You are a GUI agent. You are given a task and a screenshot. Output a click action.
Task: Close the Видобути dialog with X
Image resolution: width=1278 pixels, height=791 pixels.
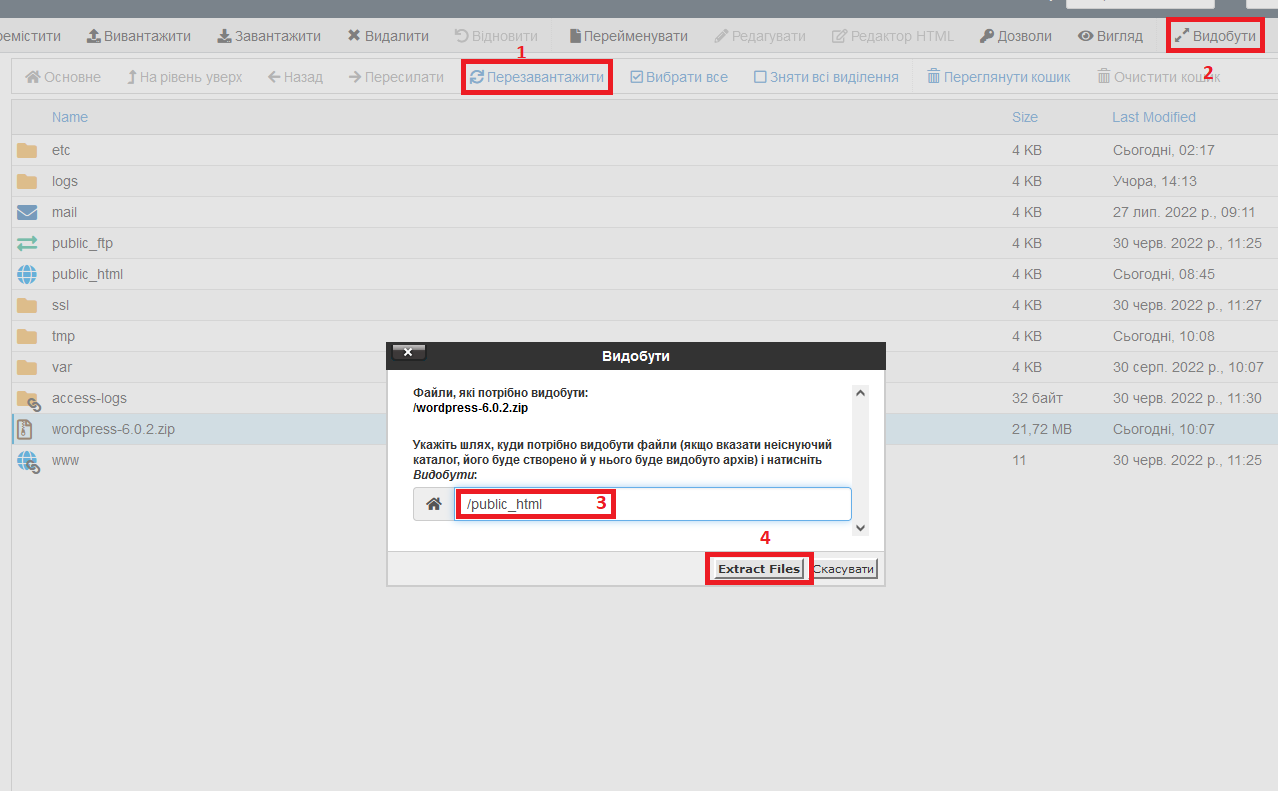[409, 352]
